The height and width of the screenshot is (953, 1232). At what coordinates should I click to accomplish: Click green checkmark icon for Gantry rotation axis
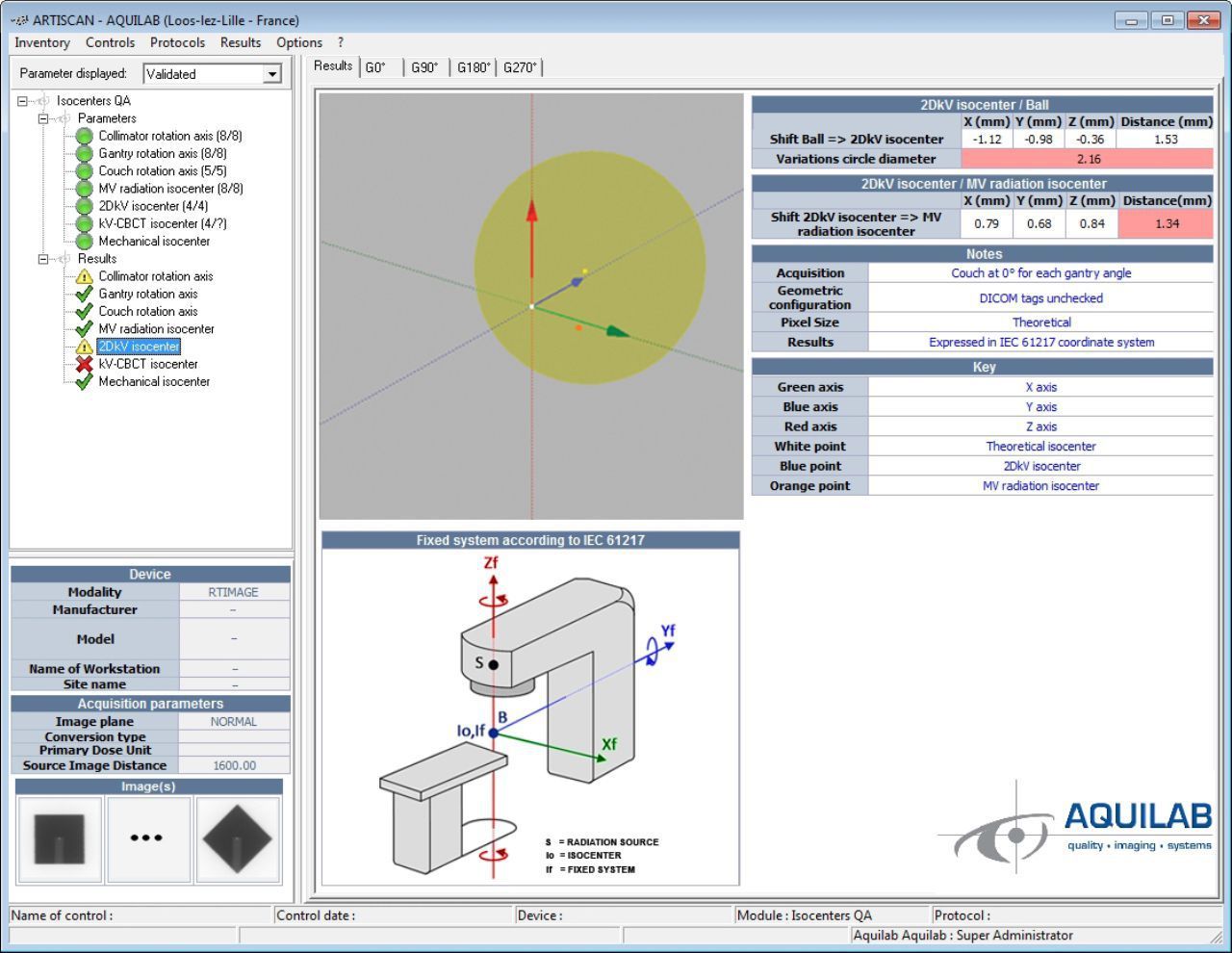click(x=84, y=294)
